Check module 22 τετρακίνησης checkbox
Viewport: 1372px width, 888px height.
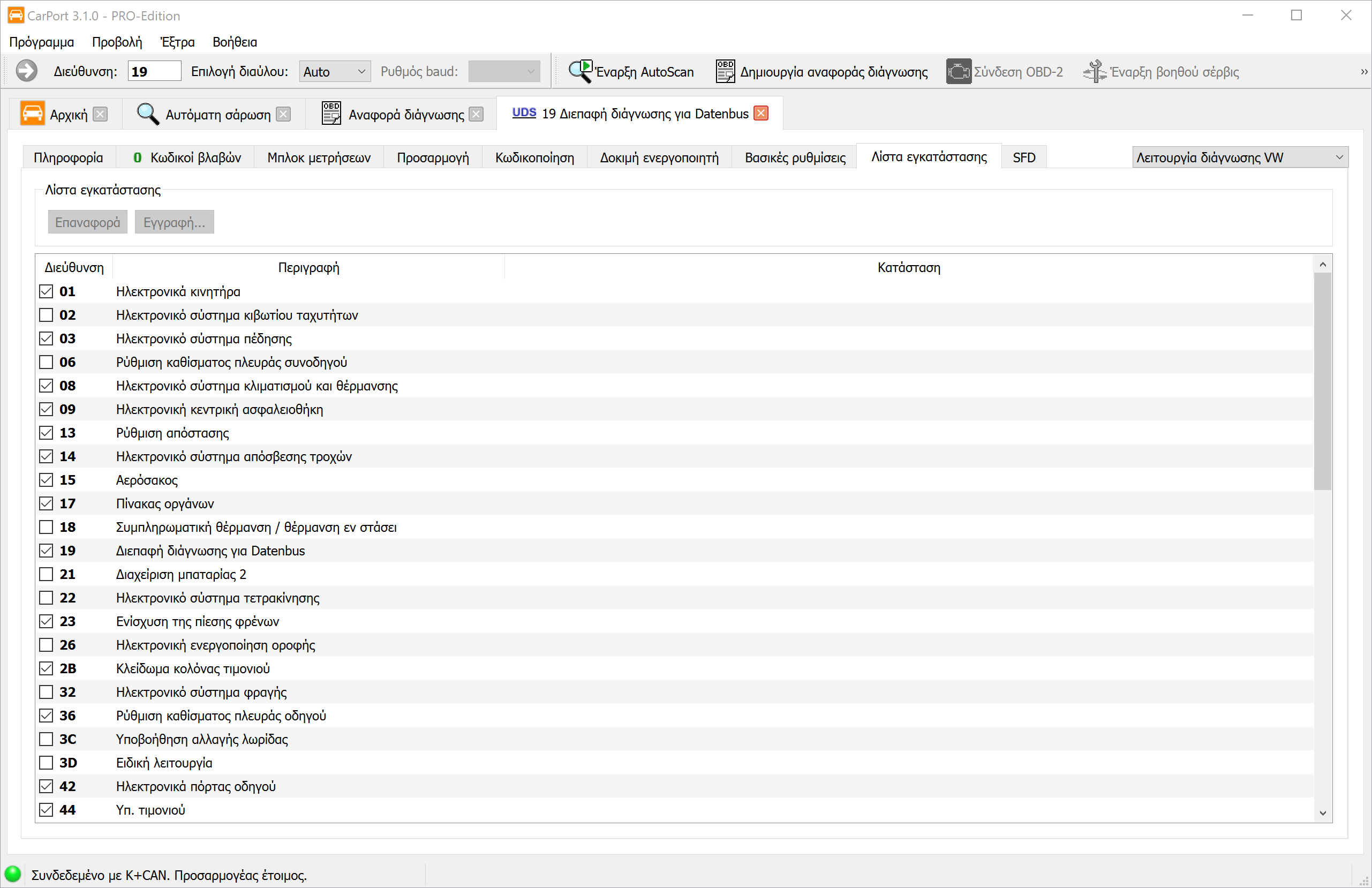(46, 598)
